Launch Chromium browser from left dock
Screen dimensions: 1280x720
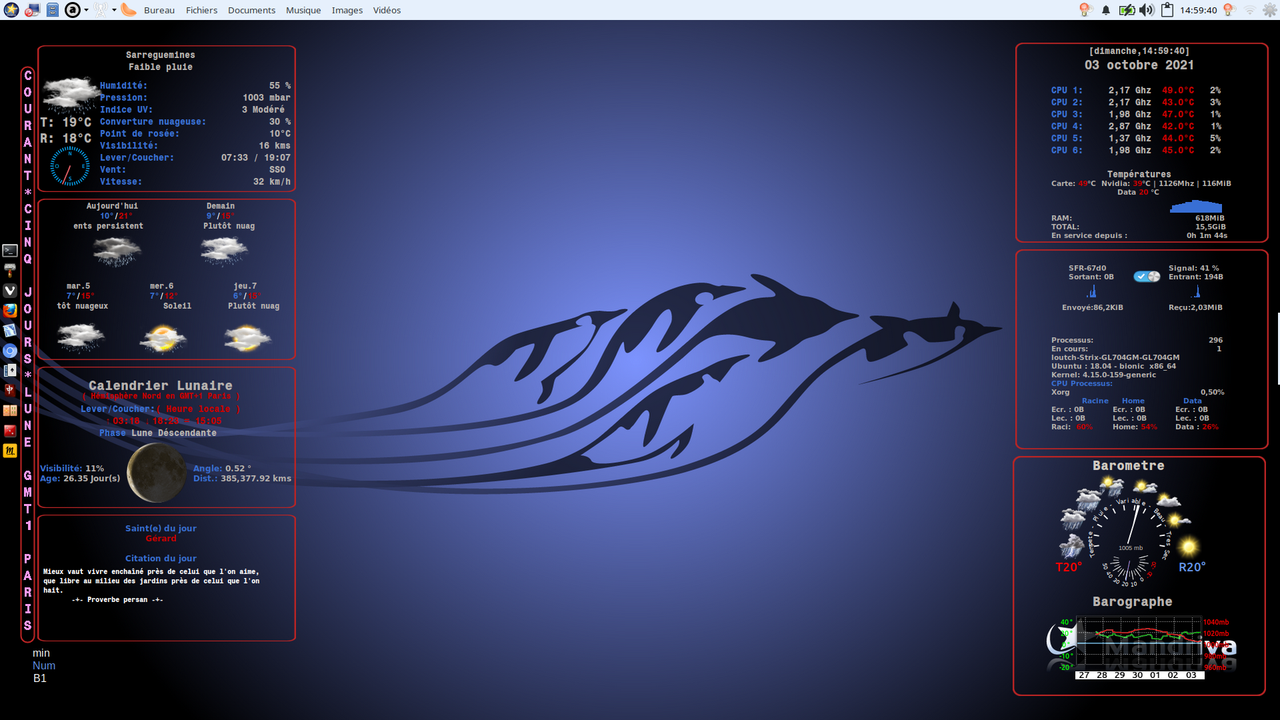pyautogui.click(x=10, y=351)
